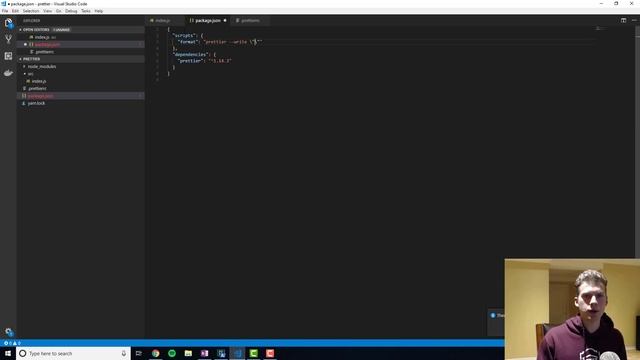This screenshot has height=360, width=640.
Task: Open OneNote from the taskbar
Action: click(x=204, y=353)
